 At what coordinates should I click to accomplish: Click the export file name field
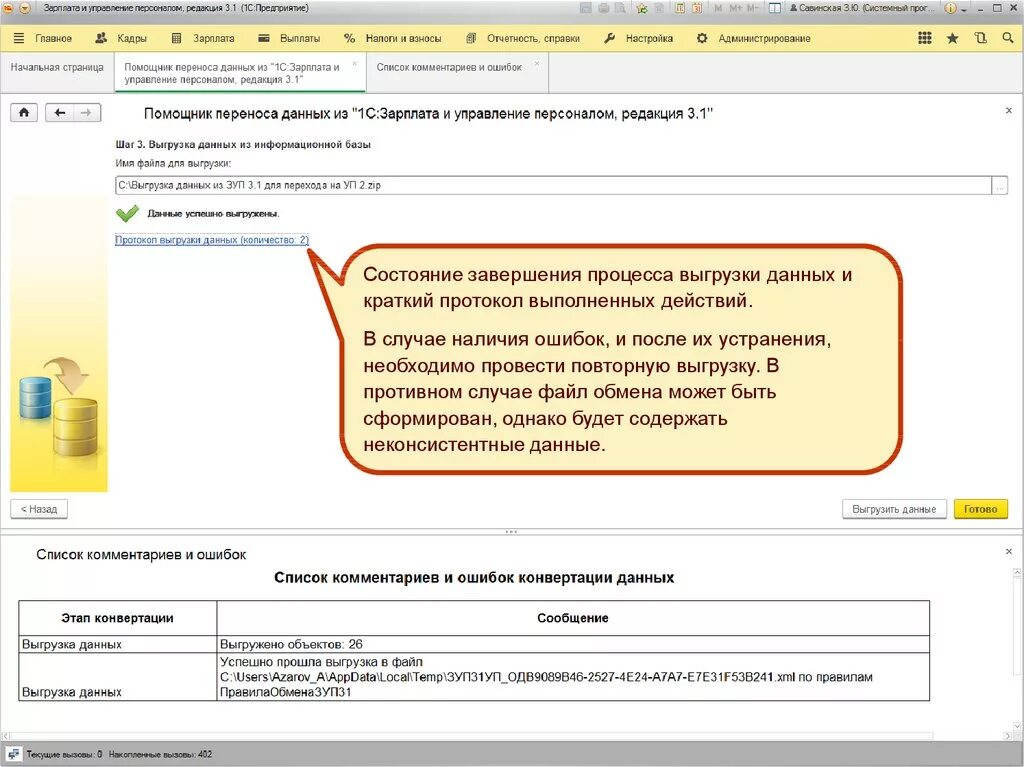[x=553, y=186]
